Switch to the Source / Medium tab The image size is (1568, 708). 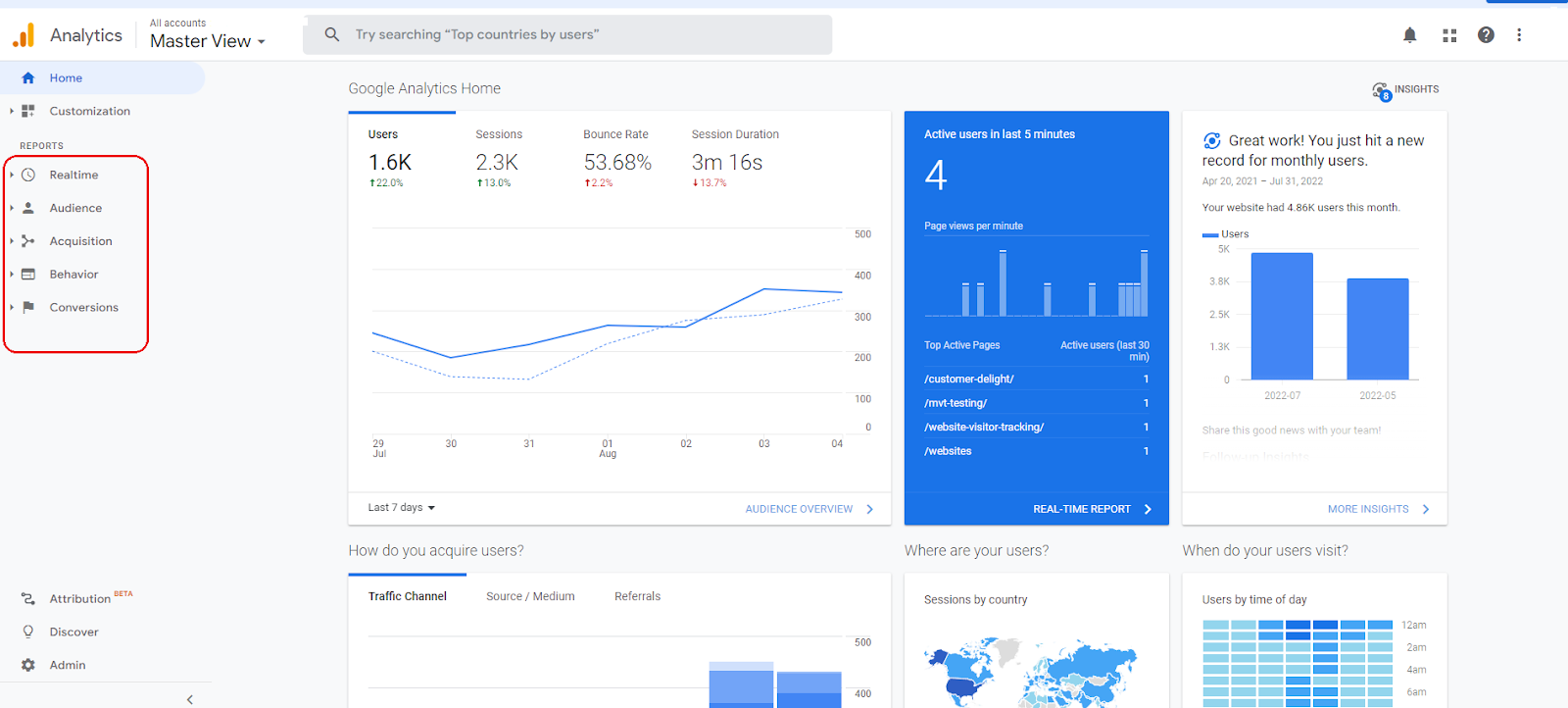pos(530,596)
